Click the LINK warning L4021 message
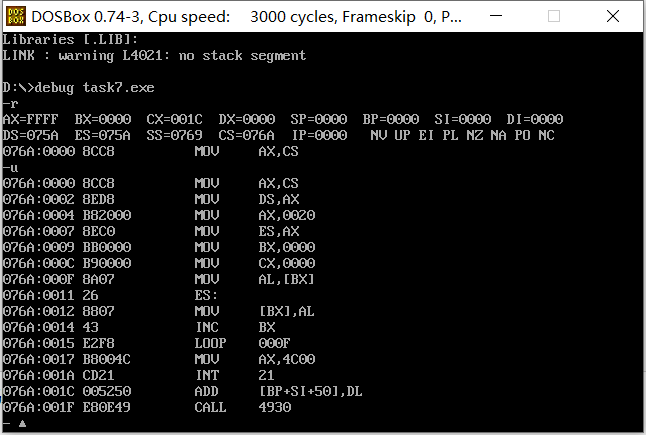Image resolution: width=646 pixels, height=435 pixels. click(x=154, y=56)
